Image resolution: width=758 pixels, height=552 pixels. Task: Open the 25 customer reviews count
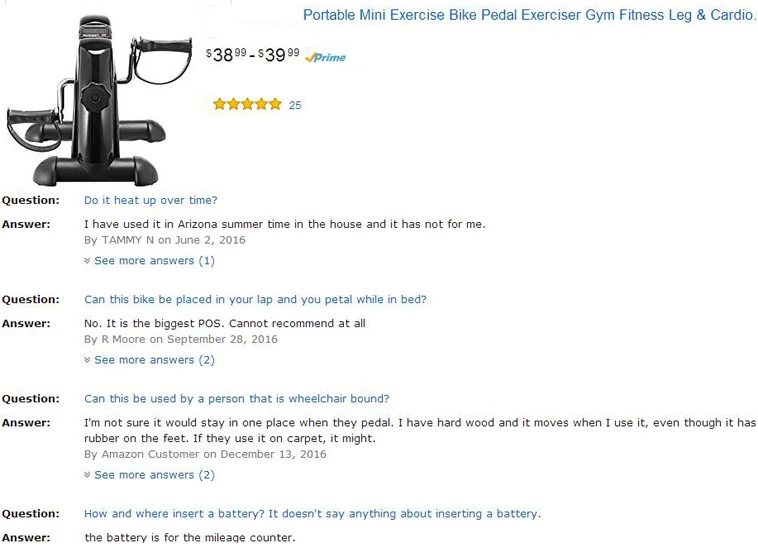tap(295, 105)
